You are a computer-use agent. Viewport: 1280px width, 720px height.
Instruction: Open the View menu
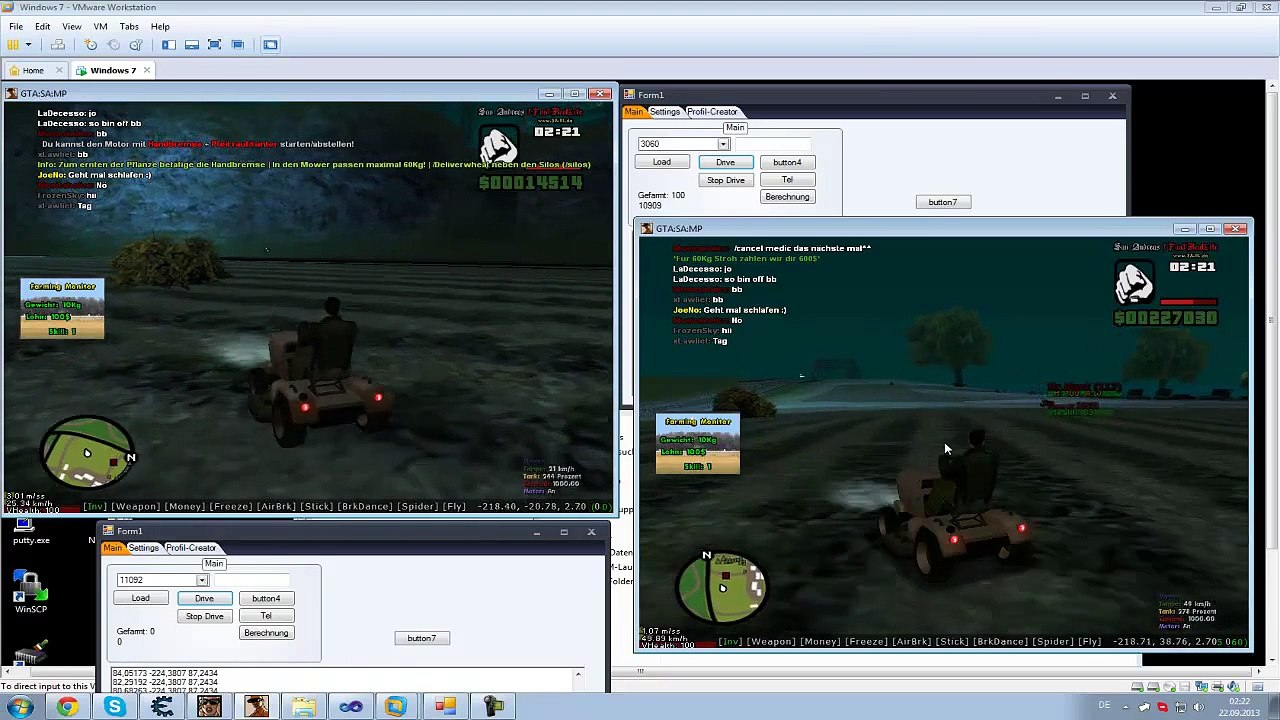point(72,26)
